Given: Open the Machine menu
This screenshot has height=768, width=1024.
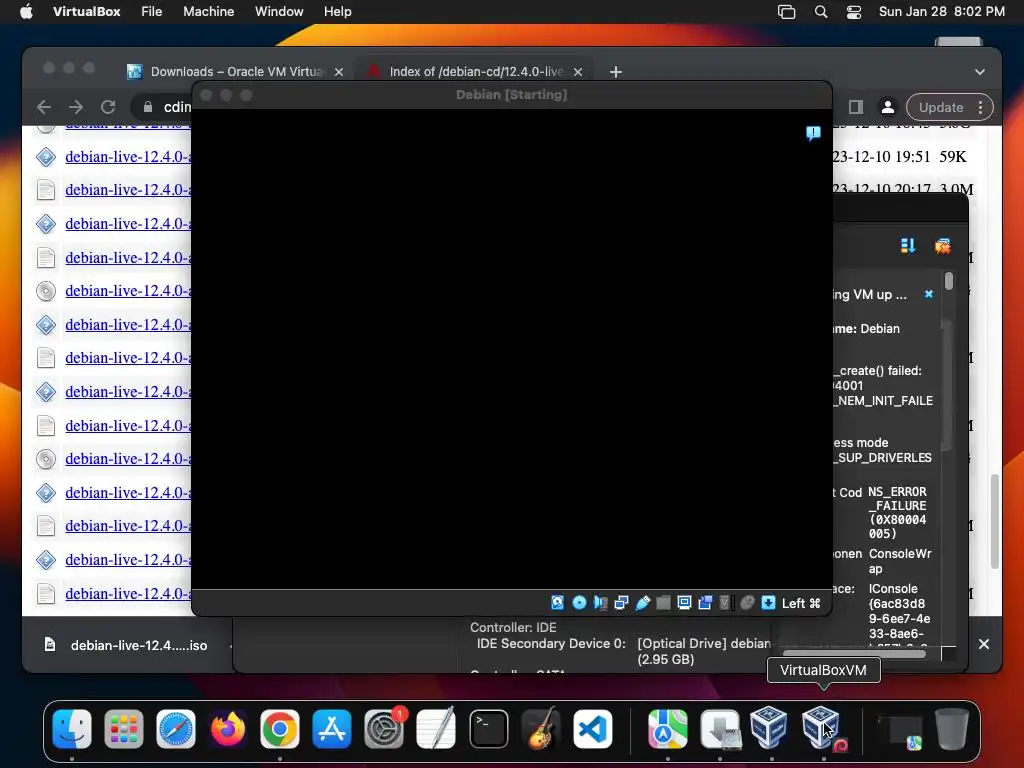Looking at the screenshot, I should (208, 12).
